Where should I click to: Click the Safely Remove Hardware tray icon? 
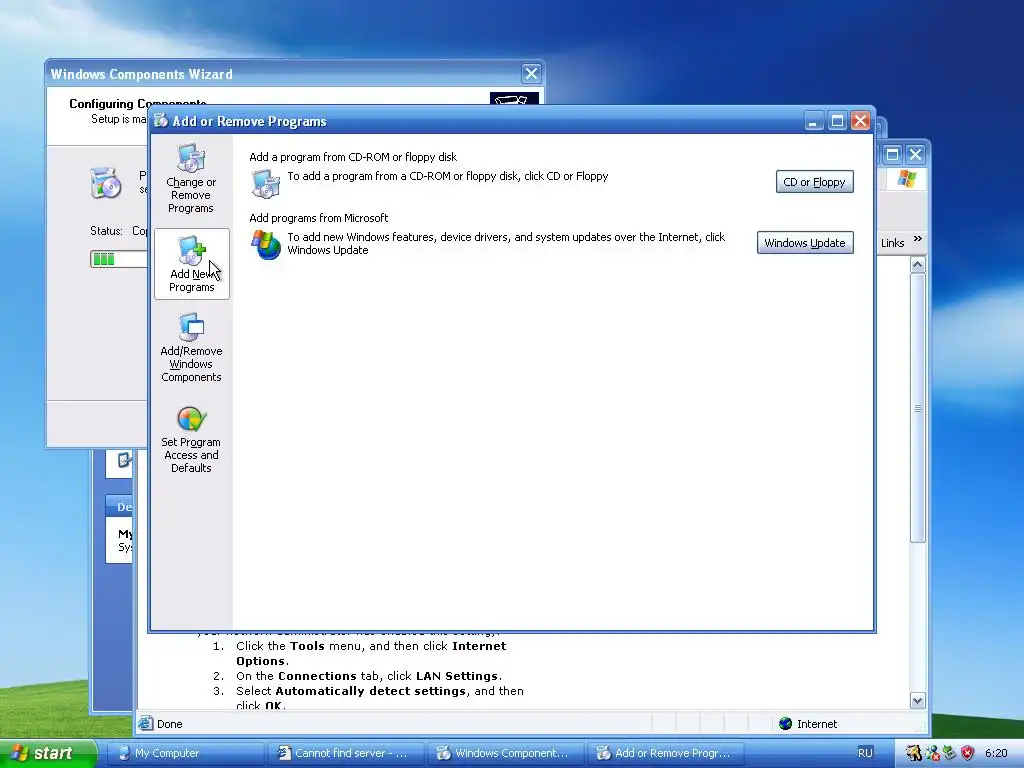(950, 753)
